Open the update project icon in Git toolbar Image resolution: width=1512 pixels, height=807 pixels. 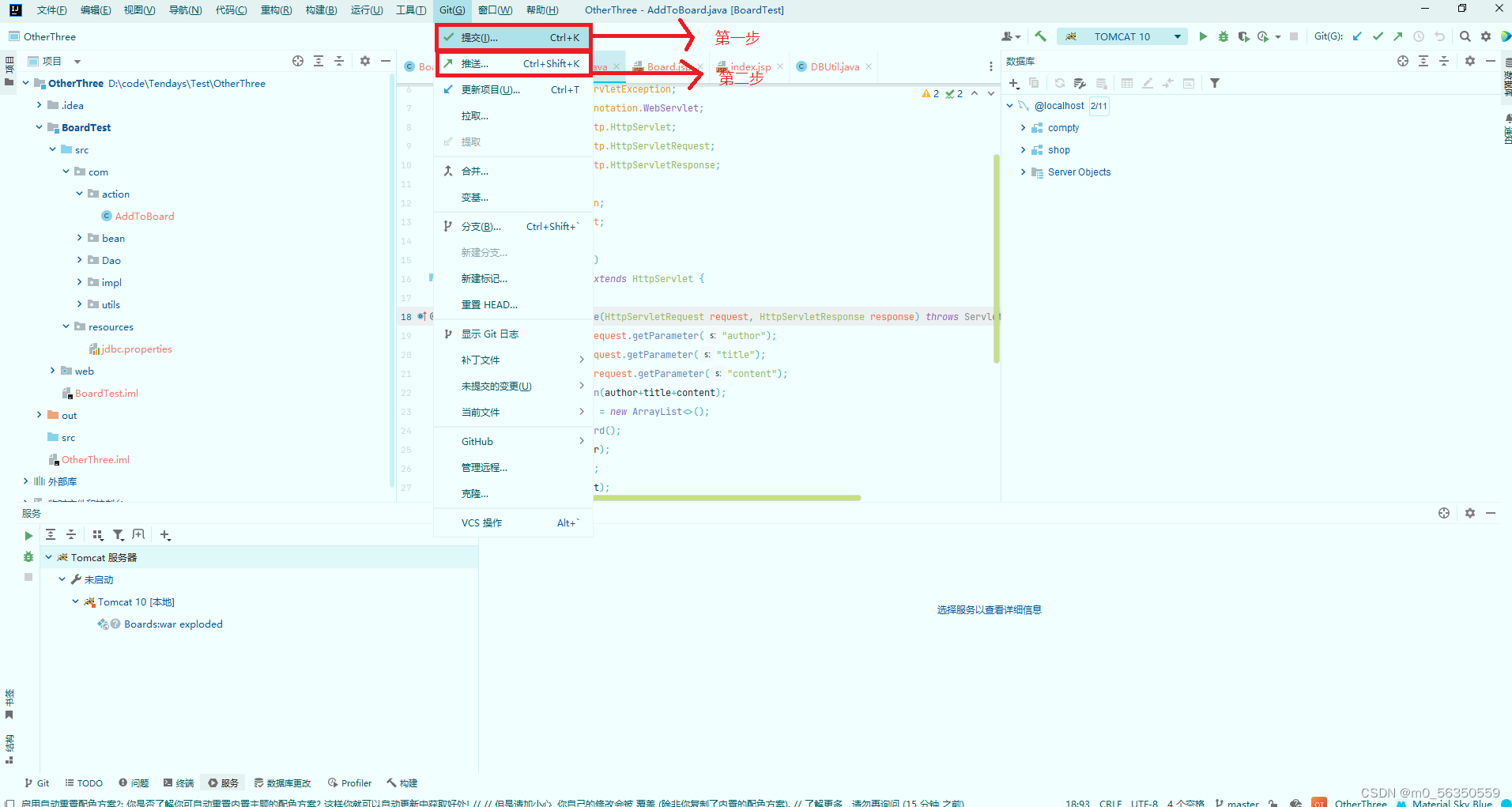click(1356, 36)
